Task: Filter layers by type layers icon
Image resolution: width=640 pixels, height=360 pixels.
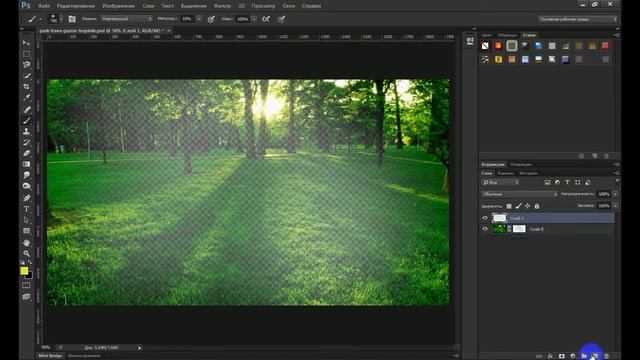Action: point(567,182)
